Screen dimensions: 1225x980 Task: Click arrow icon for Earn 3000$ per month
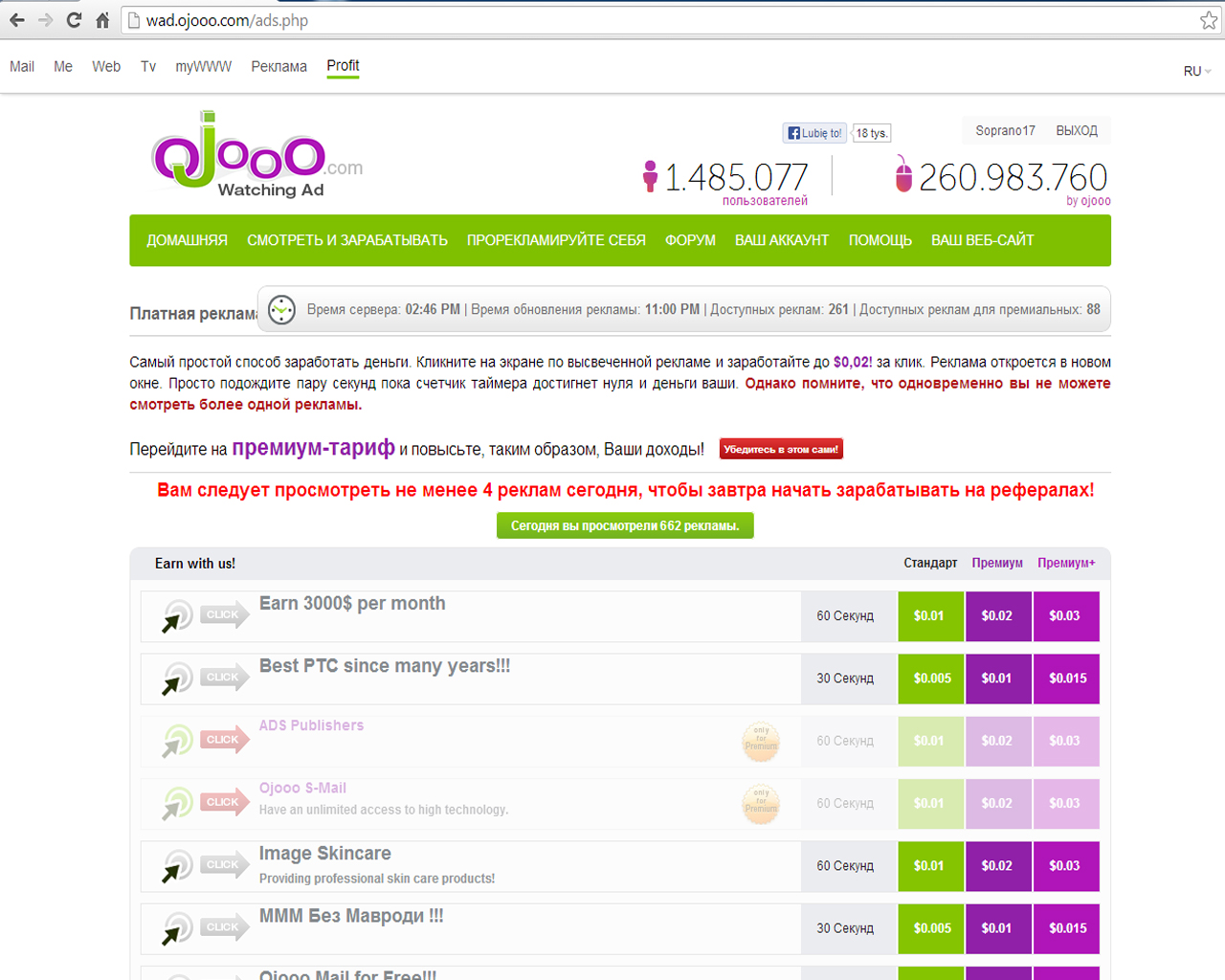click(177, 616)
